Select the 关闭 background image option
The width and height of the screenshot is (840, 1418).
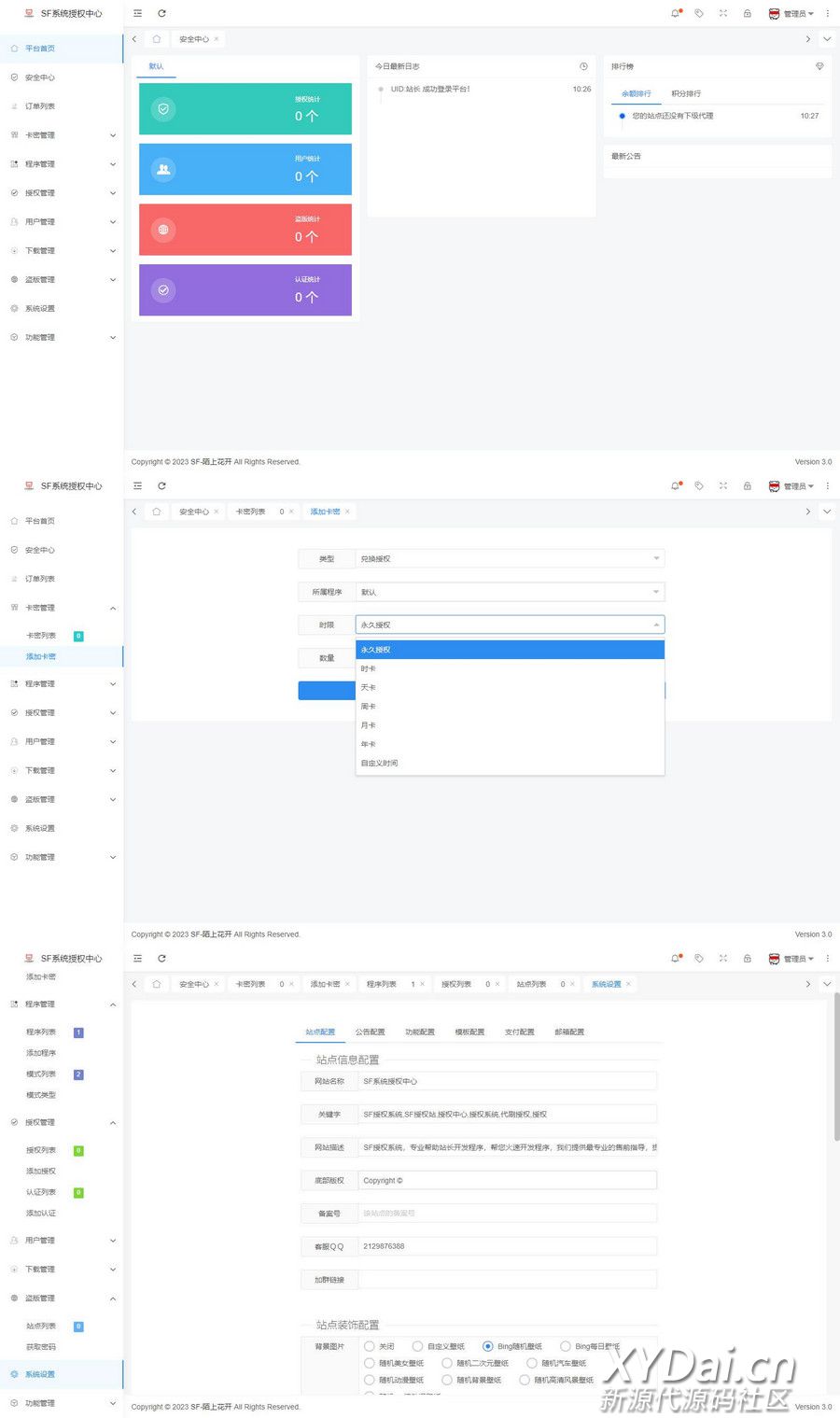370,1346
